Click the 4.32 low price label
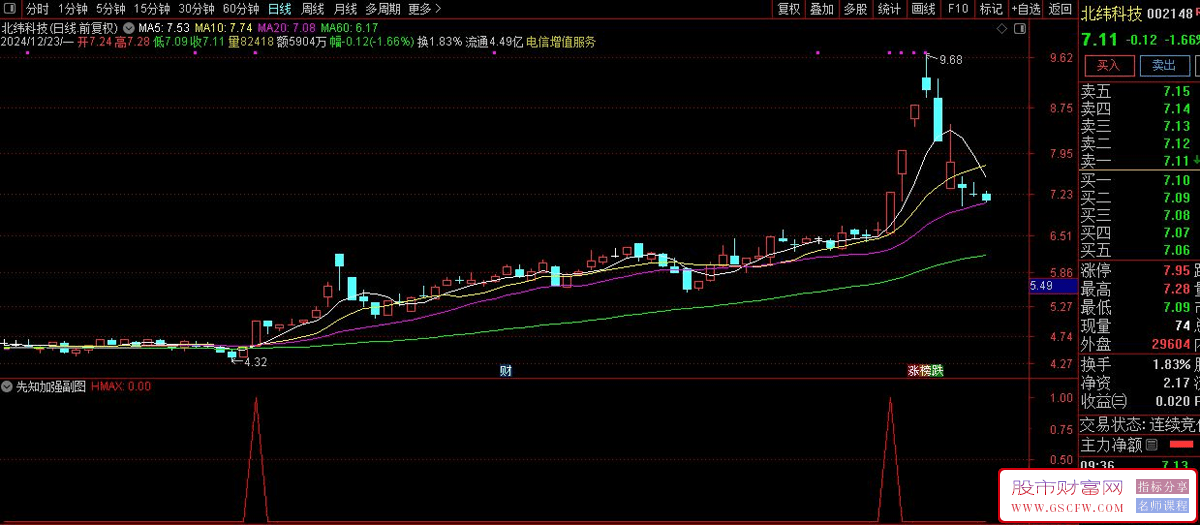 pos(255,362)
